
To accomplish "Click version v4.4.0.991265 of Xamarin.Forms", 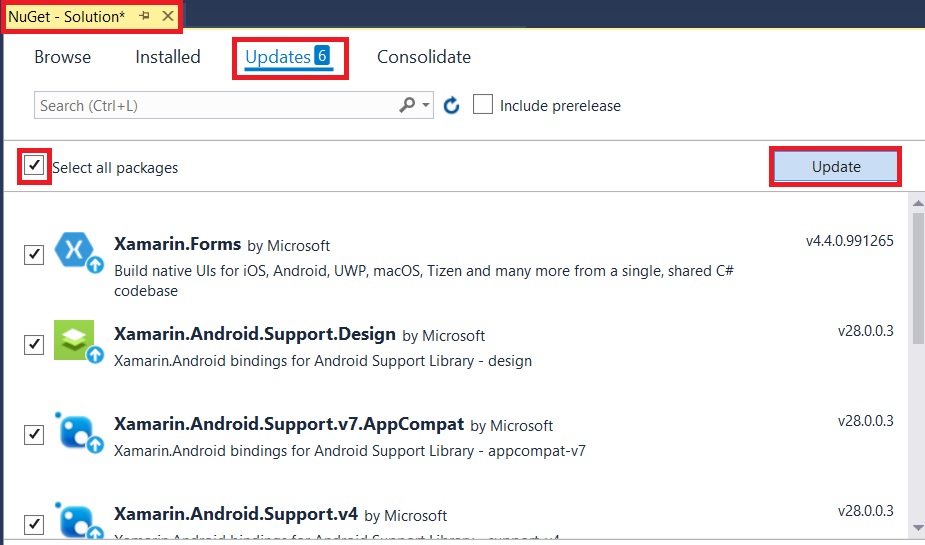I will pyautogui.click(x=849, y=241).
